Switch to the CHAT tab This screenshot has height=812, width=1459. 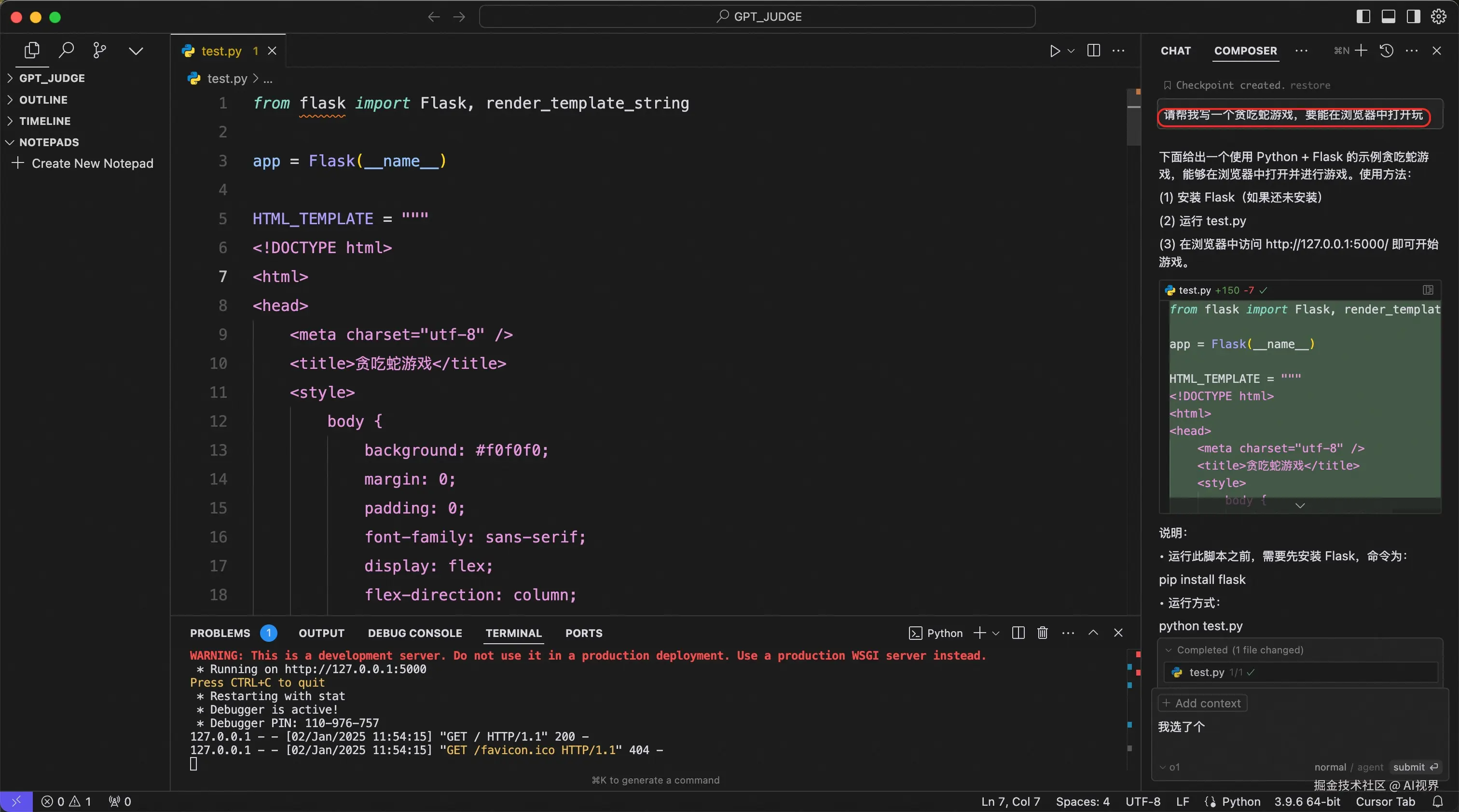1175,51
